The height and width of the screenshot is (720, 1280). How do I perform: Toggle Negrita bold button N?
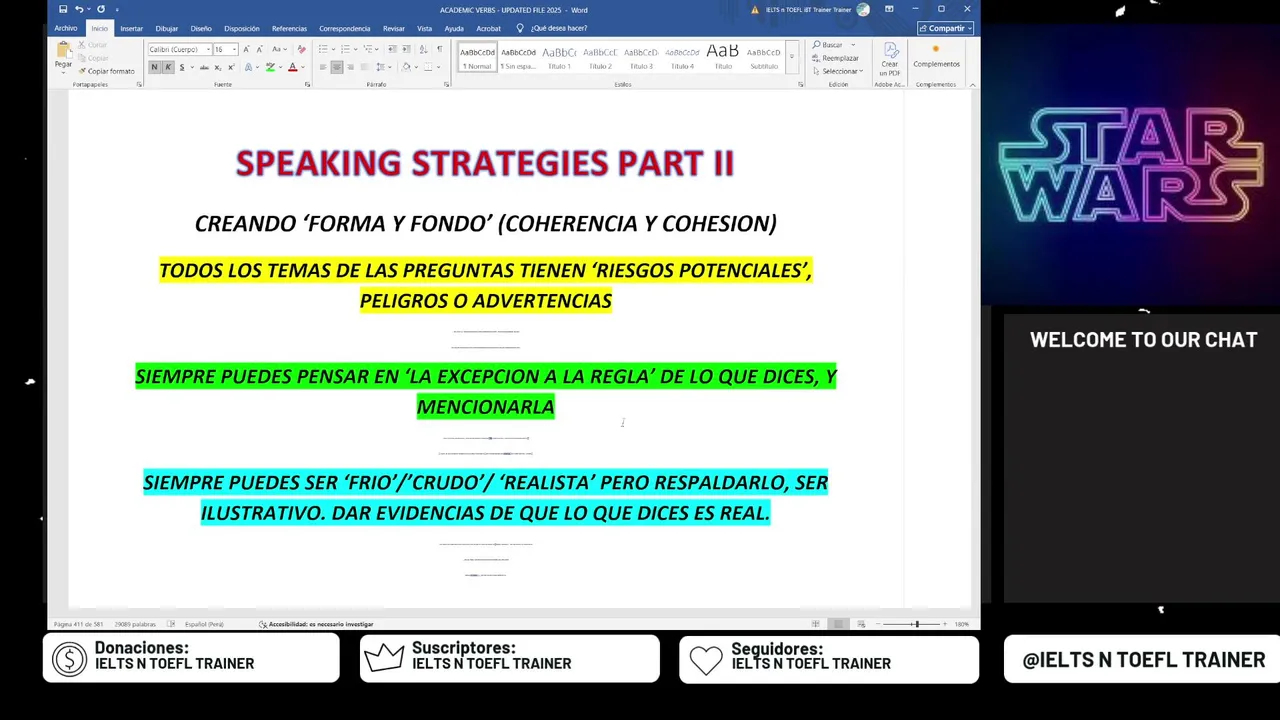(154, 67)
